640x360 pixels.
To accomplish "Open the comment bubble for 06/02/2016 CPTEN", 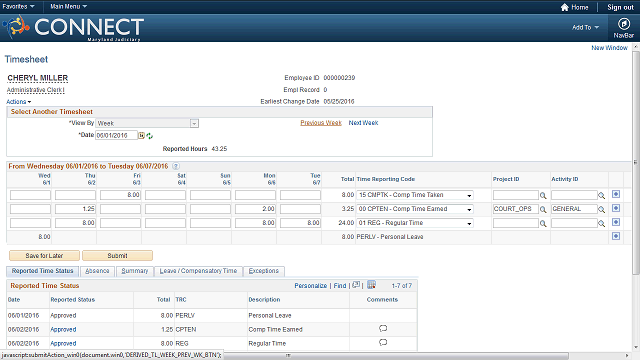I will point(382,329).
